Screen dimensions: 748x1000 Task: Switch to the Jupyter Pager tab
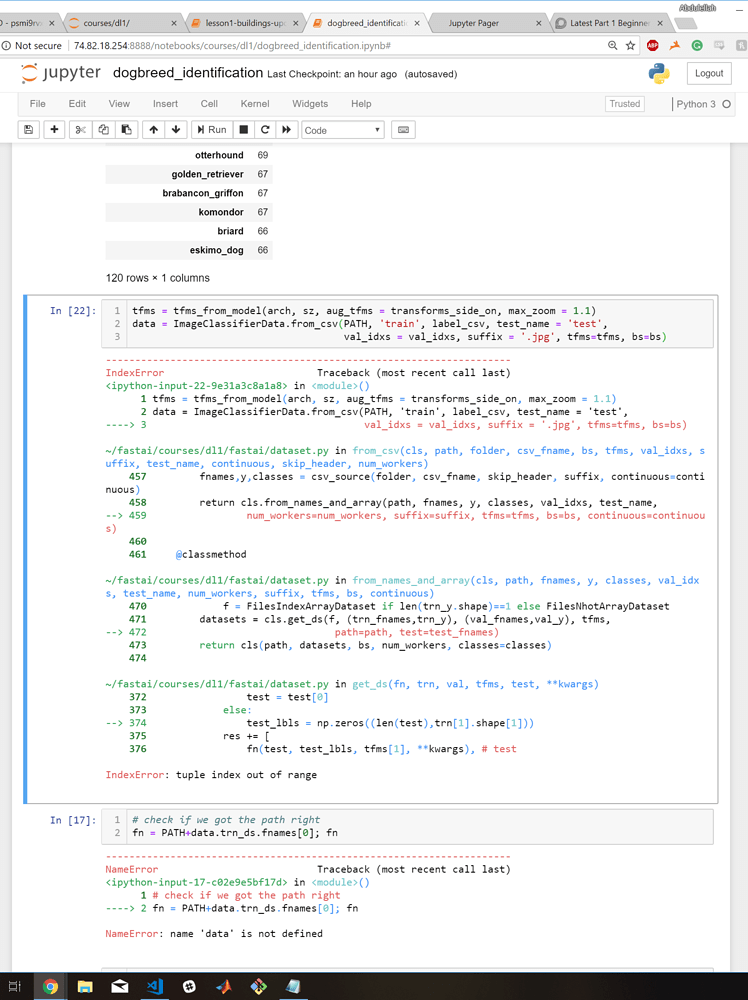(x=473, y=23)
